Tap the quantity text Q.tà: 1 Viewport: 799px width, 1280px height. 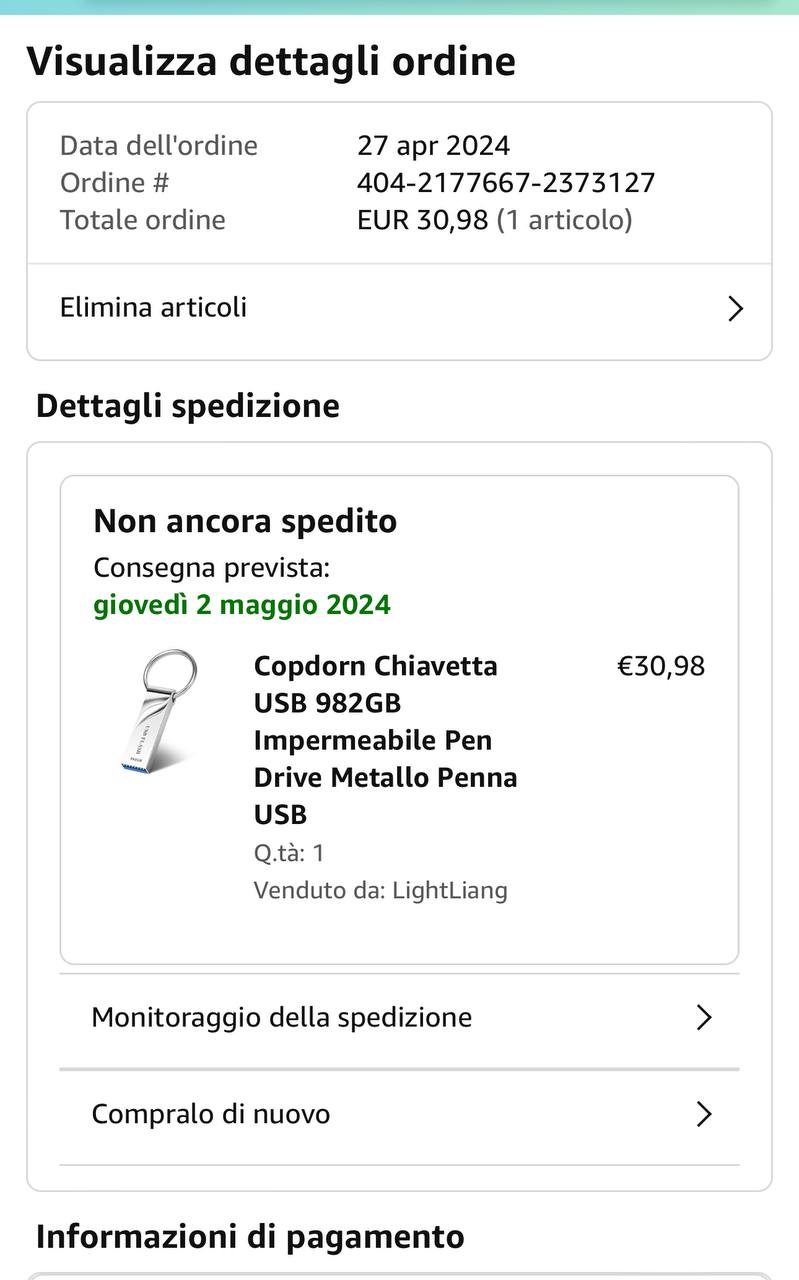(x=289, y=853)
